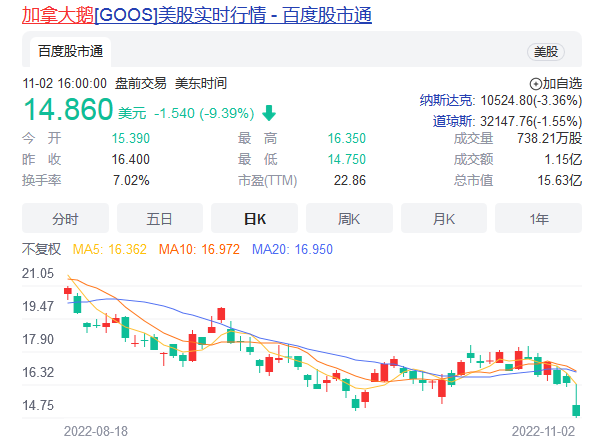Open the 纳斯达克 index link
Viewport: 607px width, 440px height.
446,101
